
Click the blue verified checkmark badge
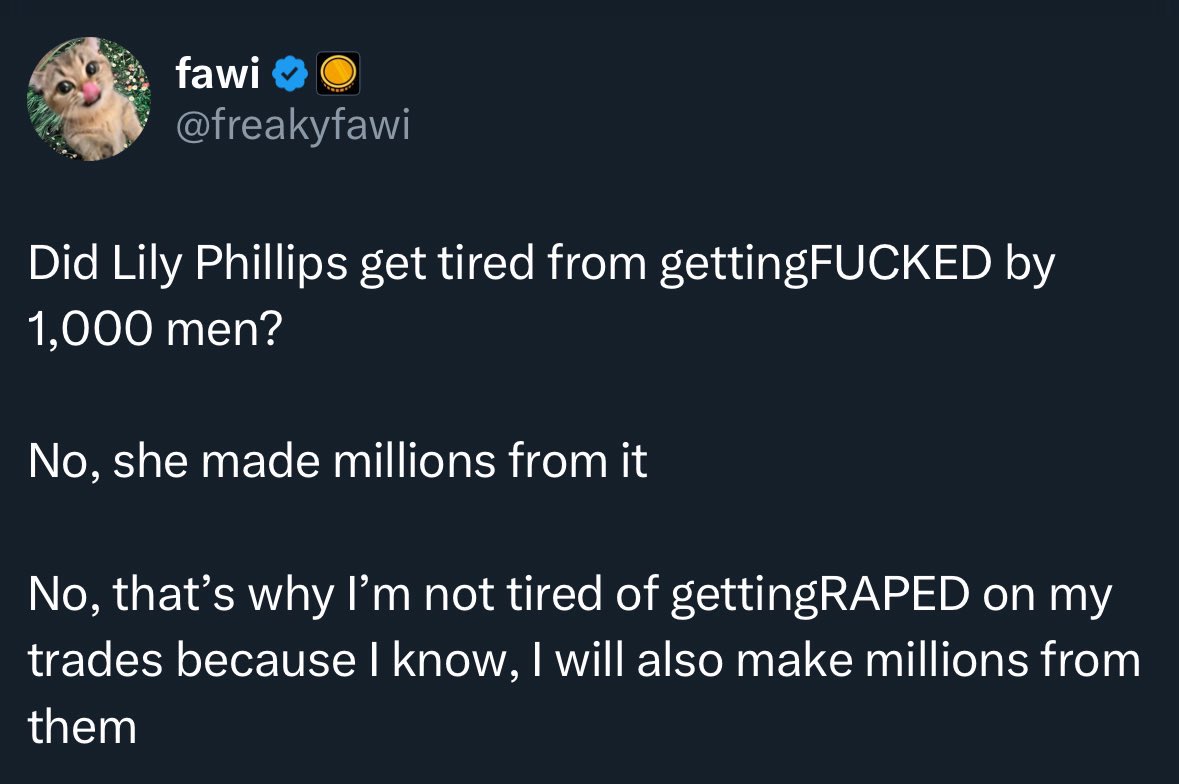pyautogui.click(x=289, y=74)
